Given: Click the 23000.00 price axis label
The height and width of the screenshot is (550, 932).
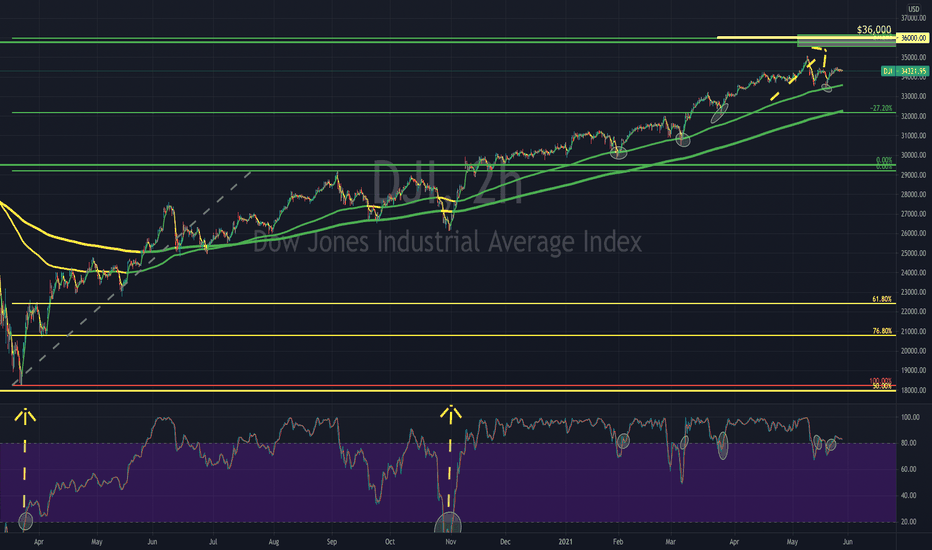Looking at the screenshot, I should click(x=914, y=293).
